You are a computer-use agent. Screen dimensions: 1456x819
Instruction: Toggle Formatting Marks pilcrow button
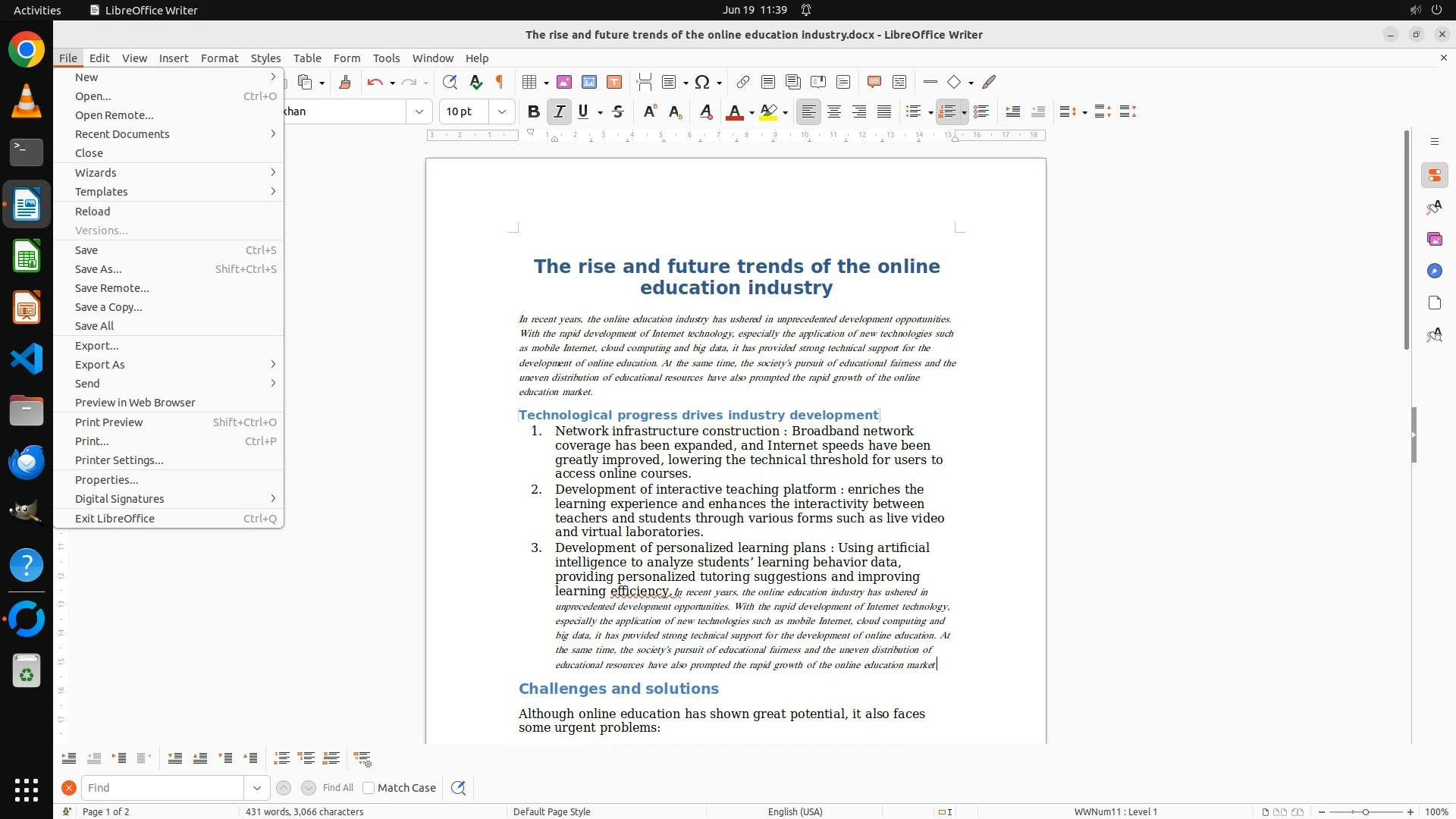click(x=500, y=82)
